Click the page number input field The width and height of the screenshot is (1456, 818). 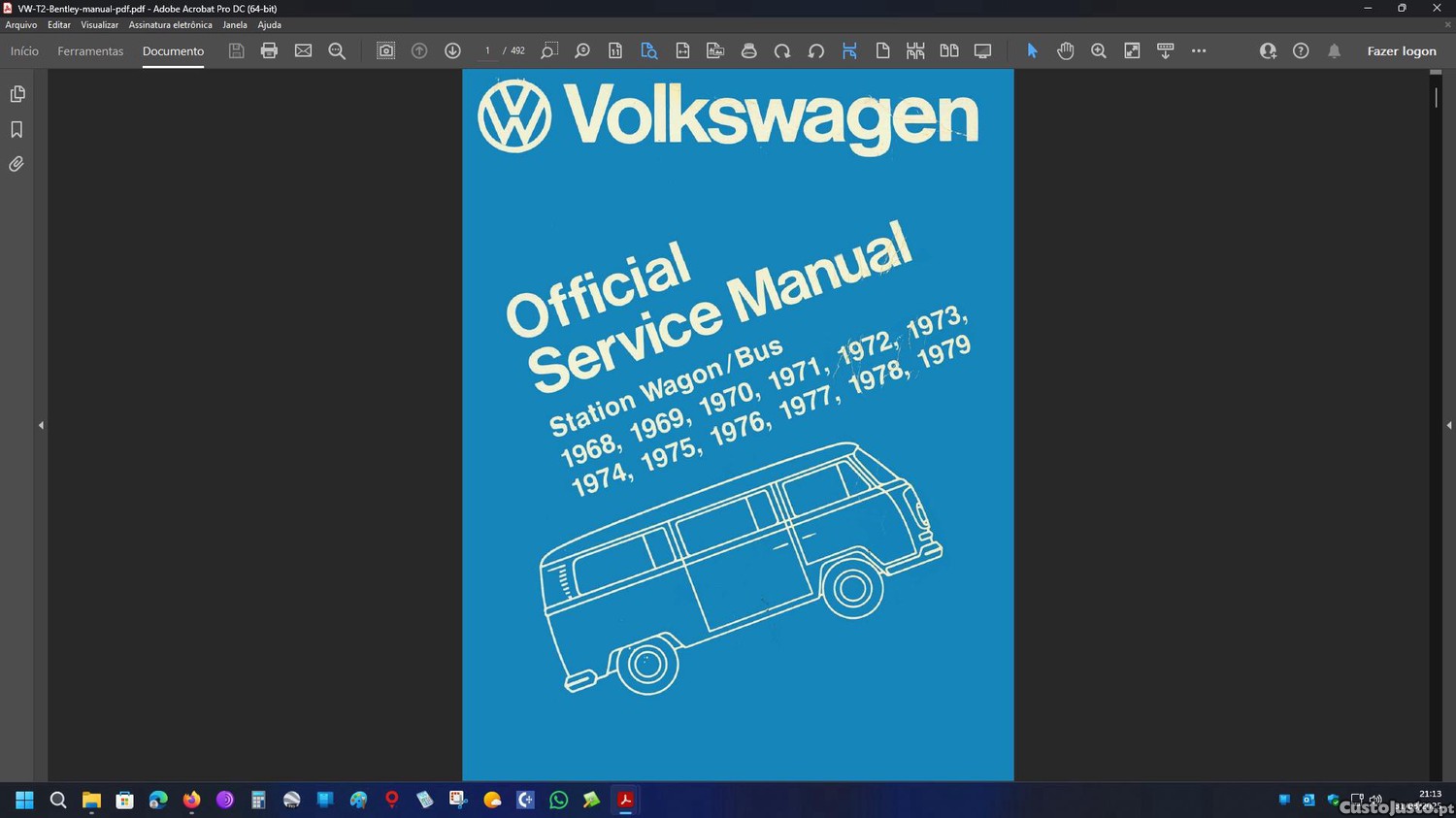click(x=487, y=50)
